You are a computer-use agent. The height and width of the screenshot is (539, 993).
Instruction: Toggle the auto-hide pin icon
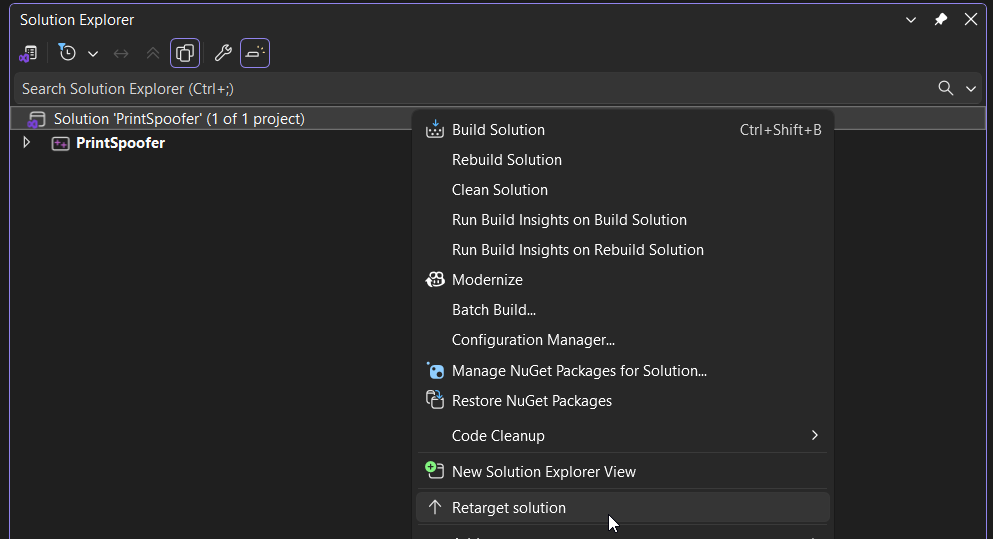[x=940, y=20]
